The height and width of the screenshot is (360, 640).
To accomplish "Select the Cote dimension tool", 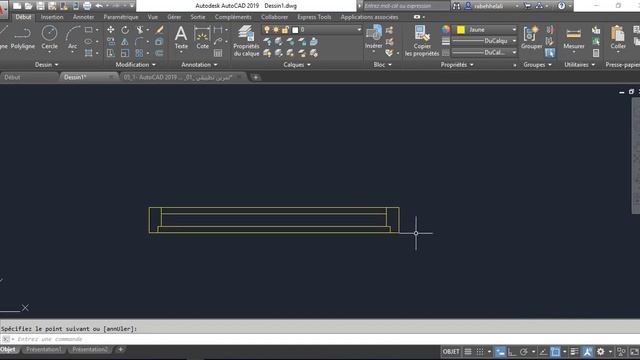I will coord(202,38).
